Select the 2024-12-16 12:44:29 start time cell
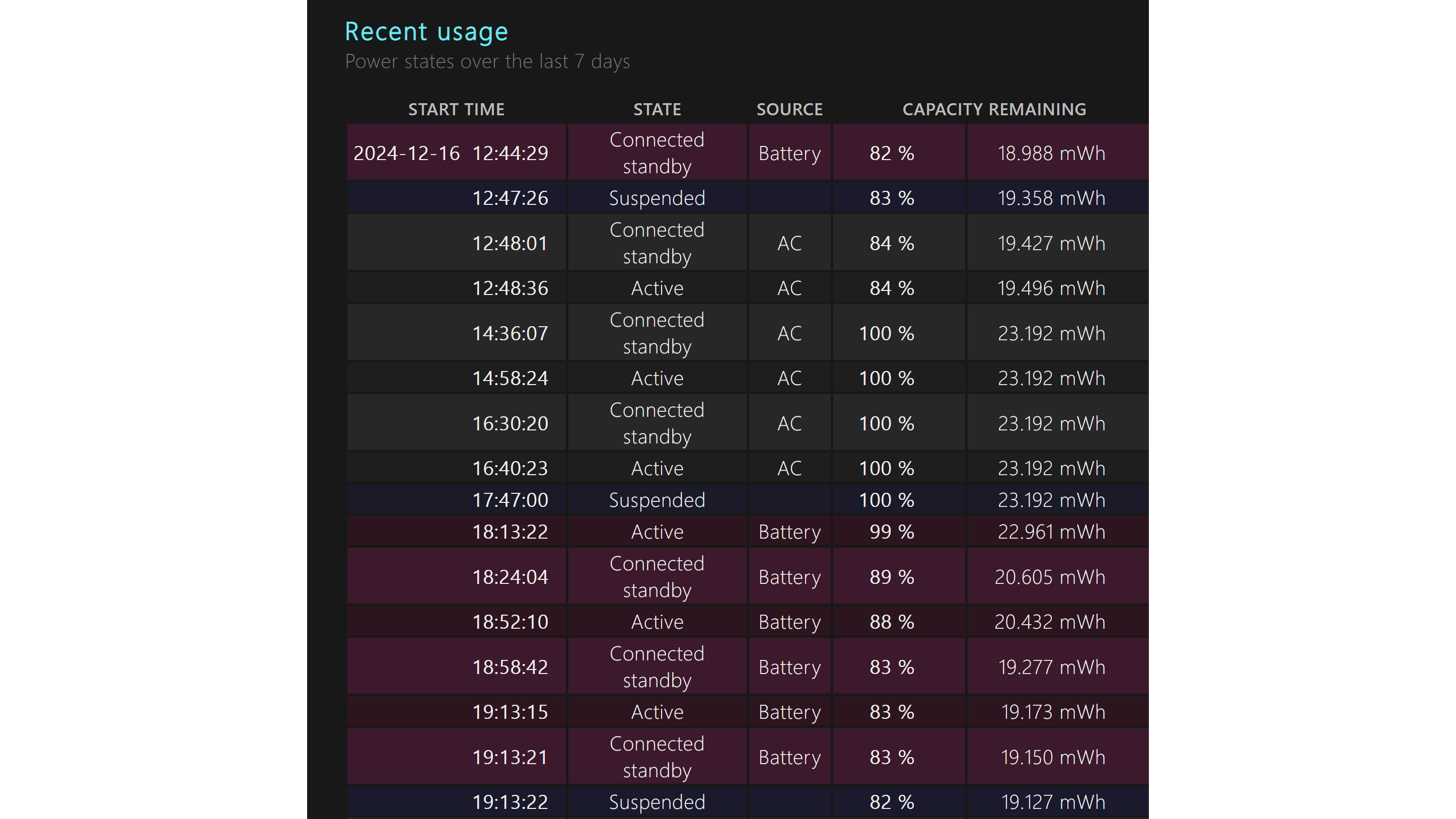1456x819 pixels. (451, 153)
